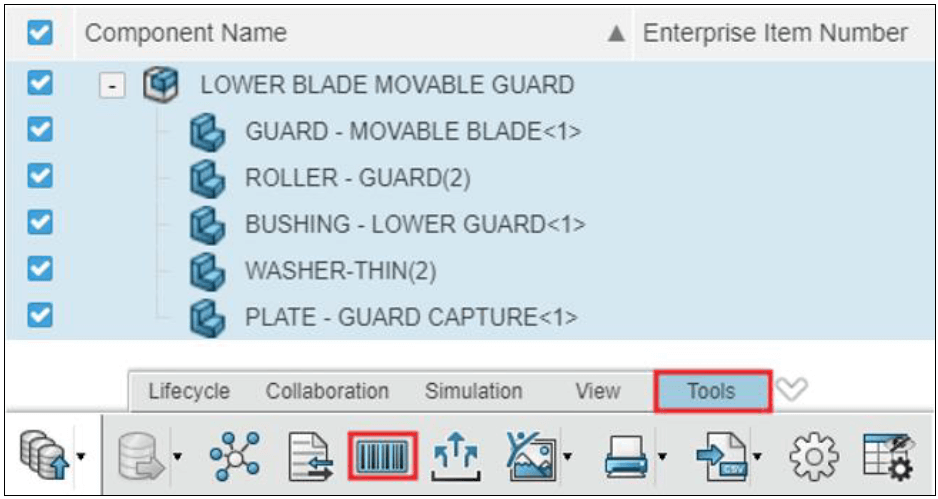Screen dimensions: 938x499
Task: Click the printer icon
Action: pyautogui.click(x=626, y=457)
